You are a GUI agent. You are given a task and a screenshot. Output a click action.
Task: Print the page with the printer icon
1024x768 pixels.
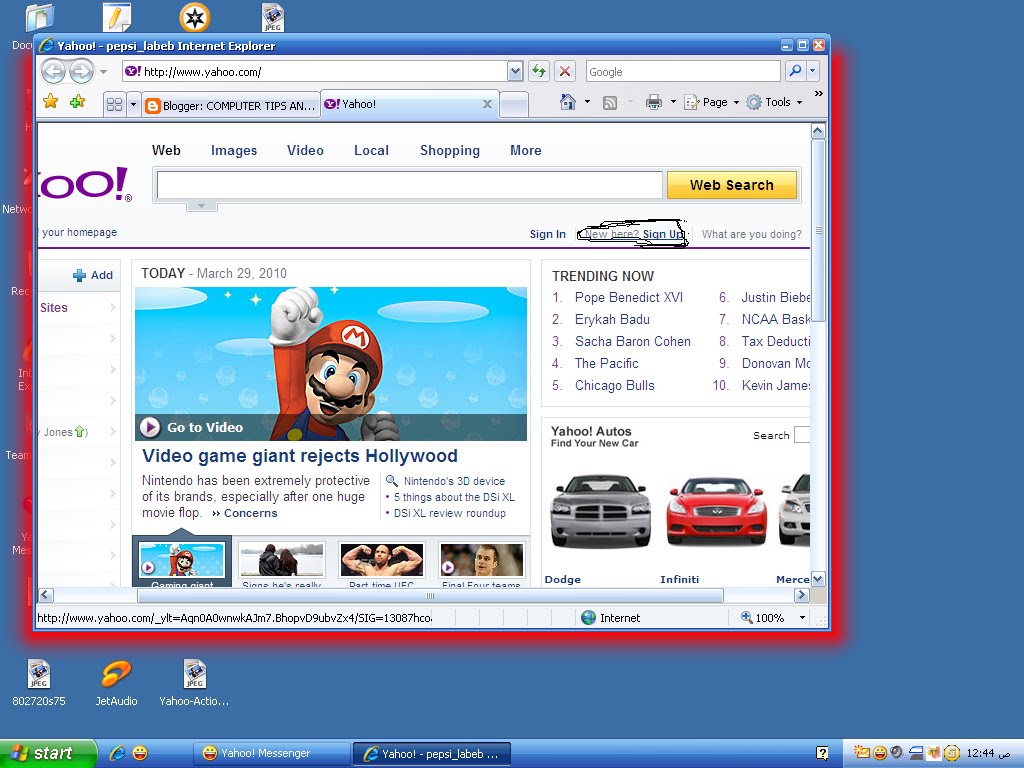[x=653, y=103]
